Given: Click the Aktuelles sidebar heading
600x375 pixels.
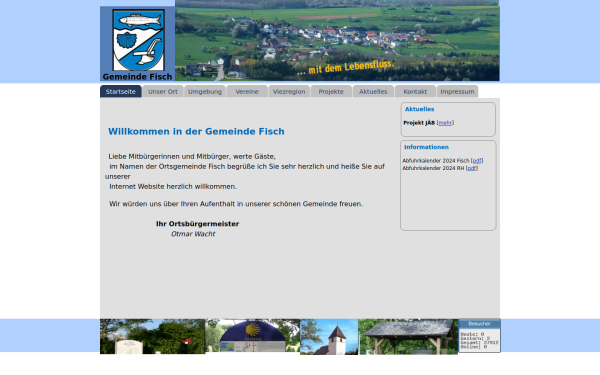Looking at the screenshot, I should point(419,109).
